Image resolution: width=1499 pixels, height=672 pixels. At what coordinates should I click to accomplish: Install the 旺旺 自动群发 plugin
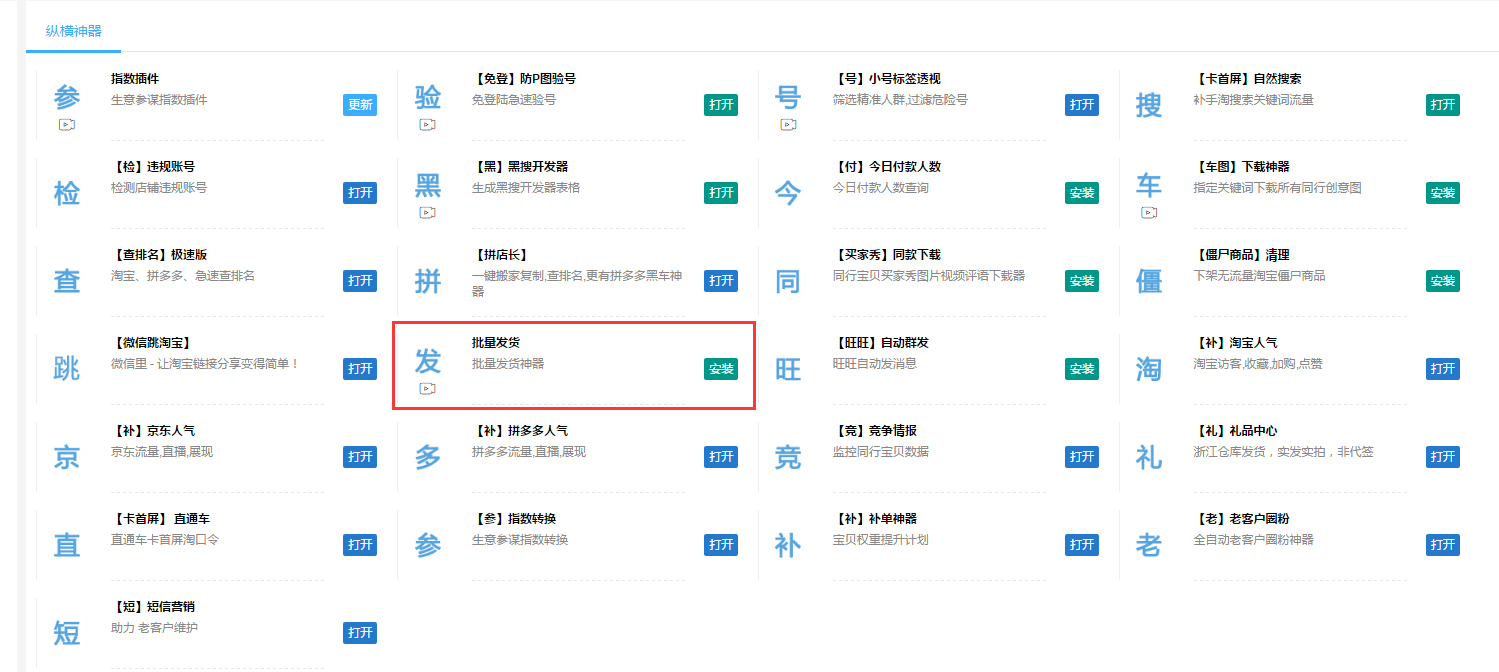pyautogui.click(x=1082, y=369)
